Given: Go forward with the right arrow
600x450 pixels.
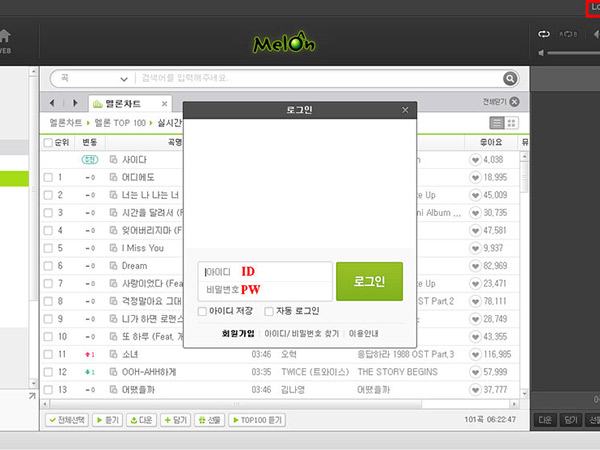Looking at the screenshot, I should pyautogui.click(x=75, y=103).
